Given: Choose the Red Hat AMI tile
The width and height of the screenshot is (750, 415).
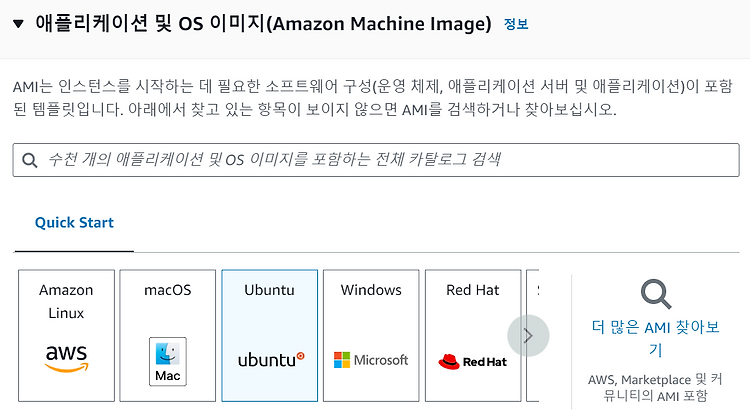Looking at the screenshot, I should click(x=473, y=336).
